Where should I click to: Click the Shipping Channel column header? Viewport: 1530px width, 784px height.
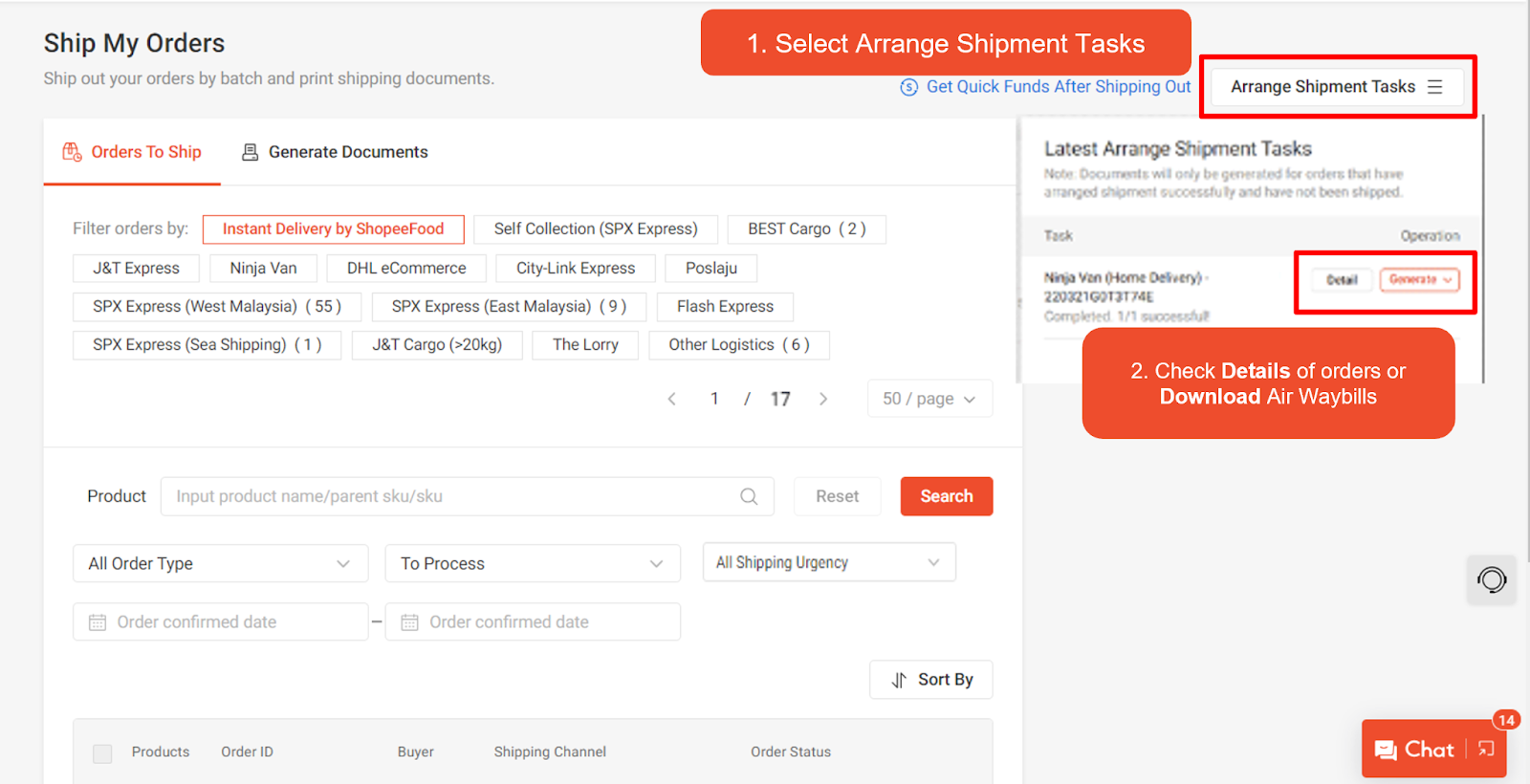[x=550, y=752]
